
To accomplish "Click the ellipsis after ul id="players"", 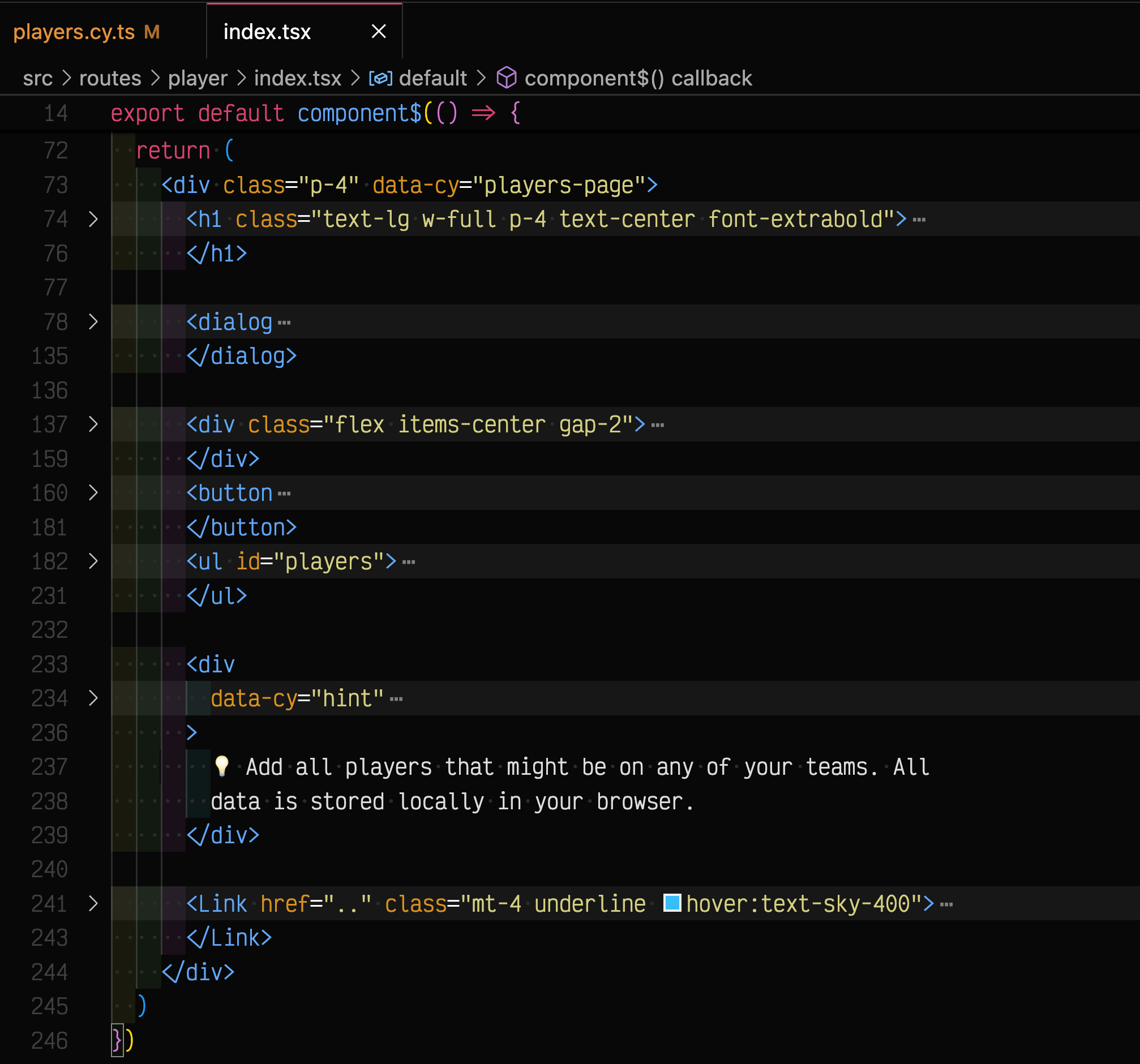I will pyautogui.click(x=408, y=563).
